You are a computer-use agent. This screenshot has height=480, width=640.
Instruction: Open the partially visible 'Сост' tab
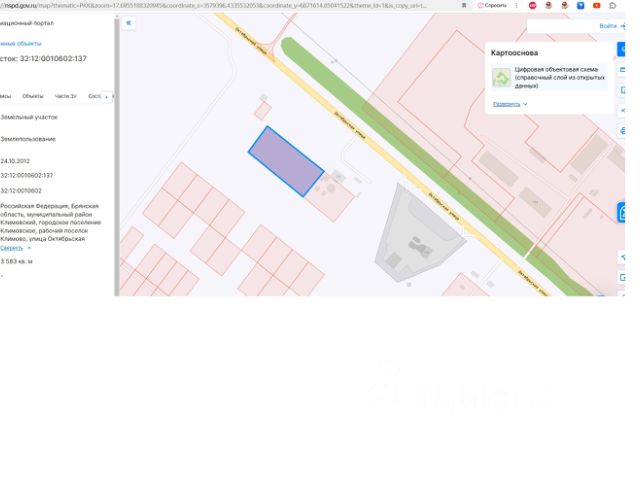pos(94,96)
